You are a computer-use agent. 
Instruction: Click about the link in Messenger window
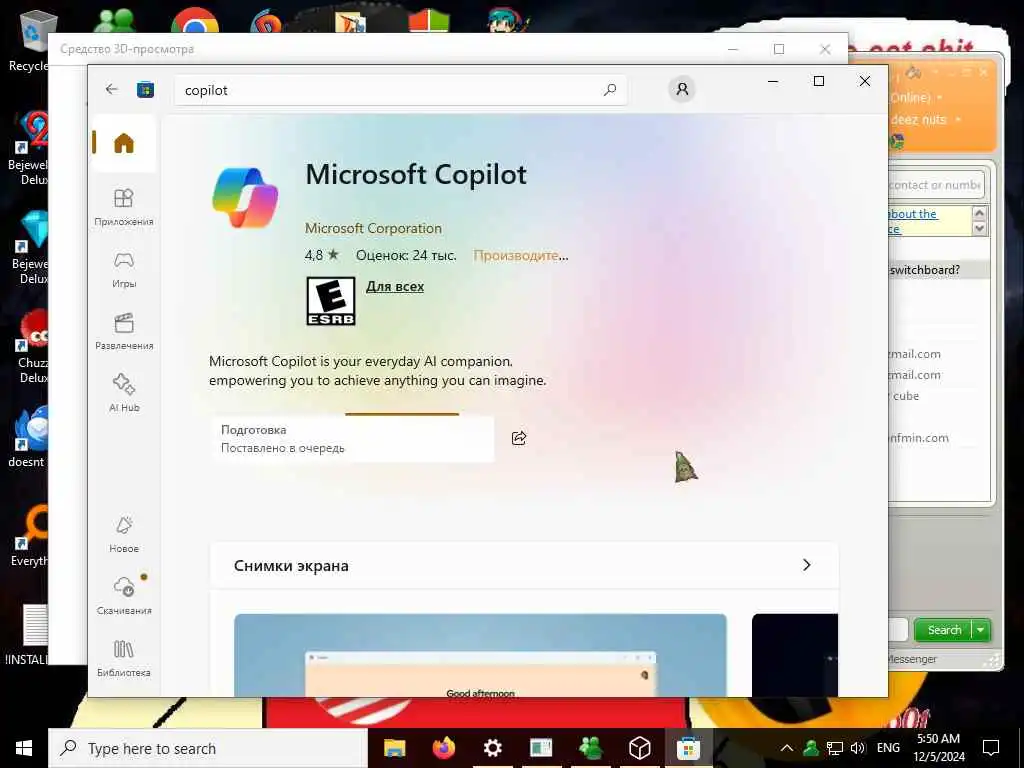pyautogui.click(x=913, y=214)
